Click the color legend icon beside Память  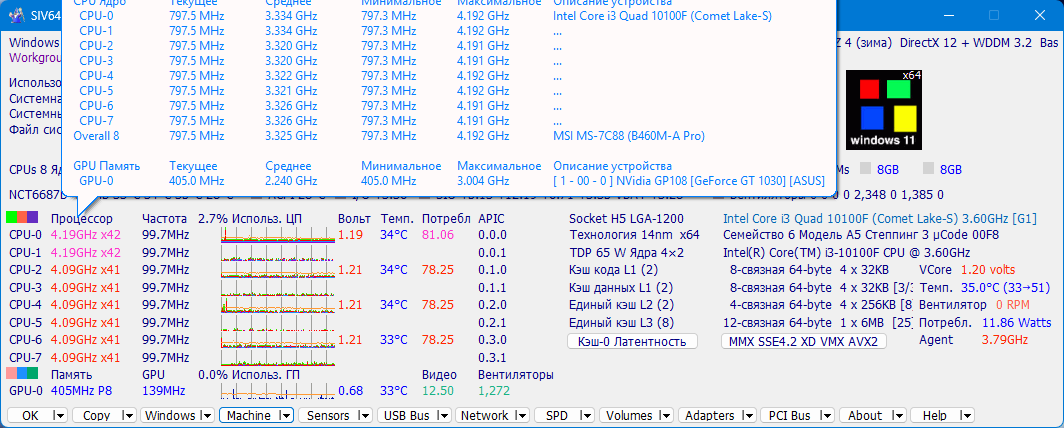tap(22, 373)
